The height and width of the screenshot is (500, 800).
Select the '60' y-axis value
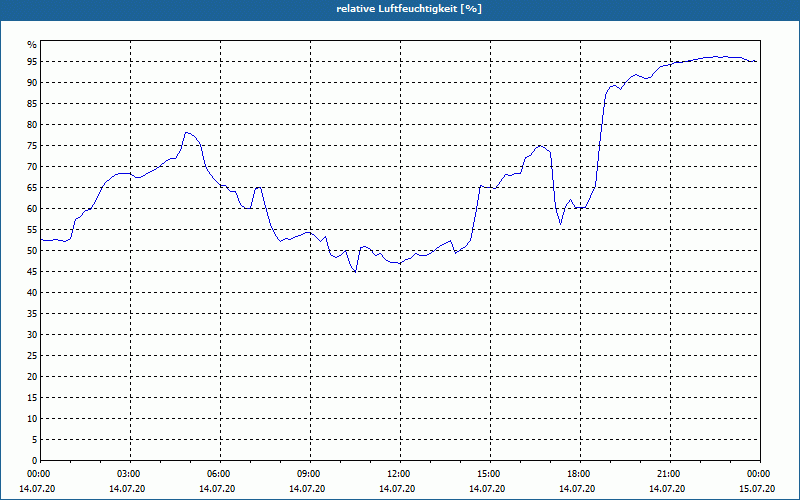[32, 209]
